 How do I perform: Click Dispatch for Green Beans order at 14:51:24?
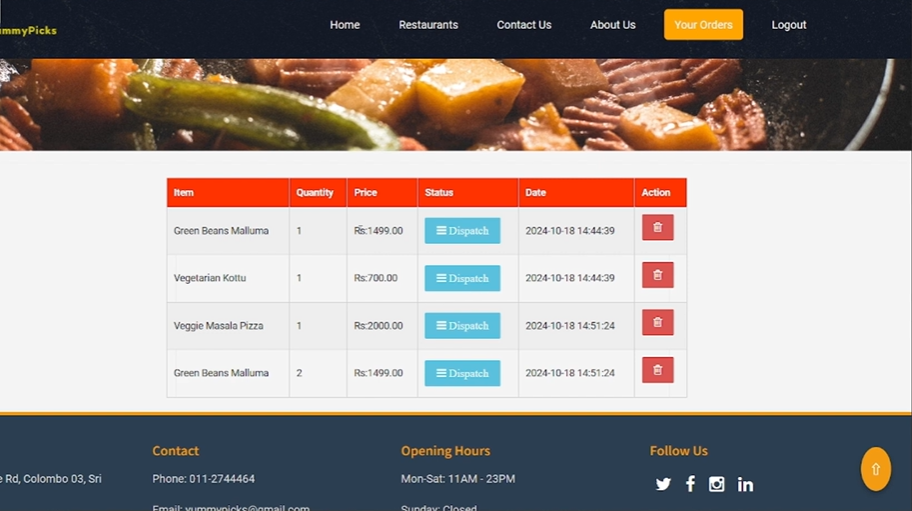point(462,373)
